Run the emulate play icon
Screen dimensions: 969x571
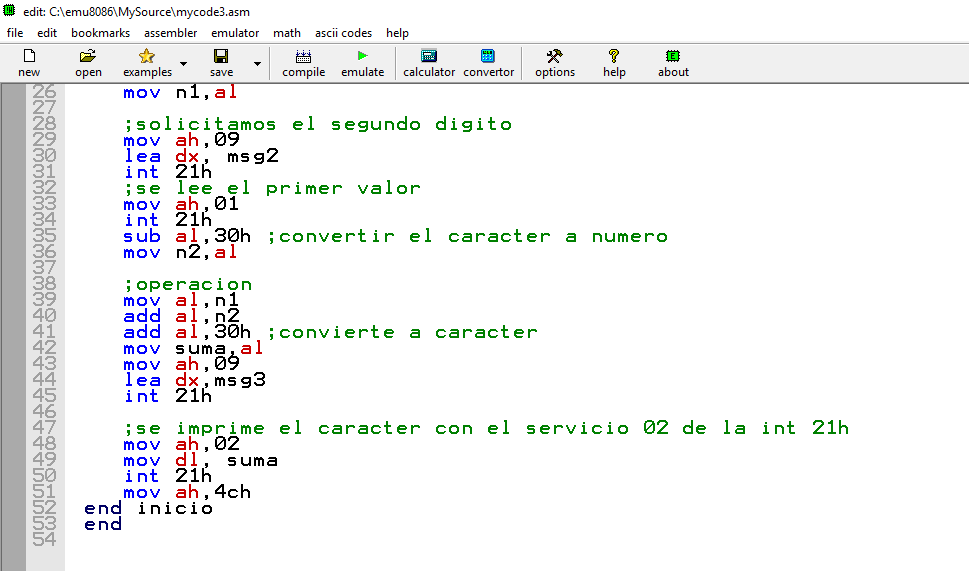tap(363, 56)
